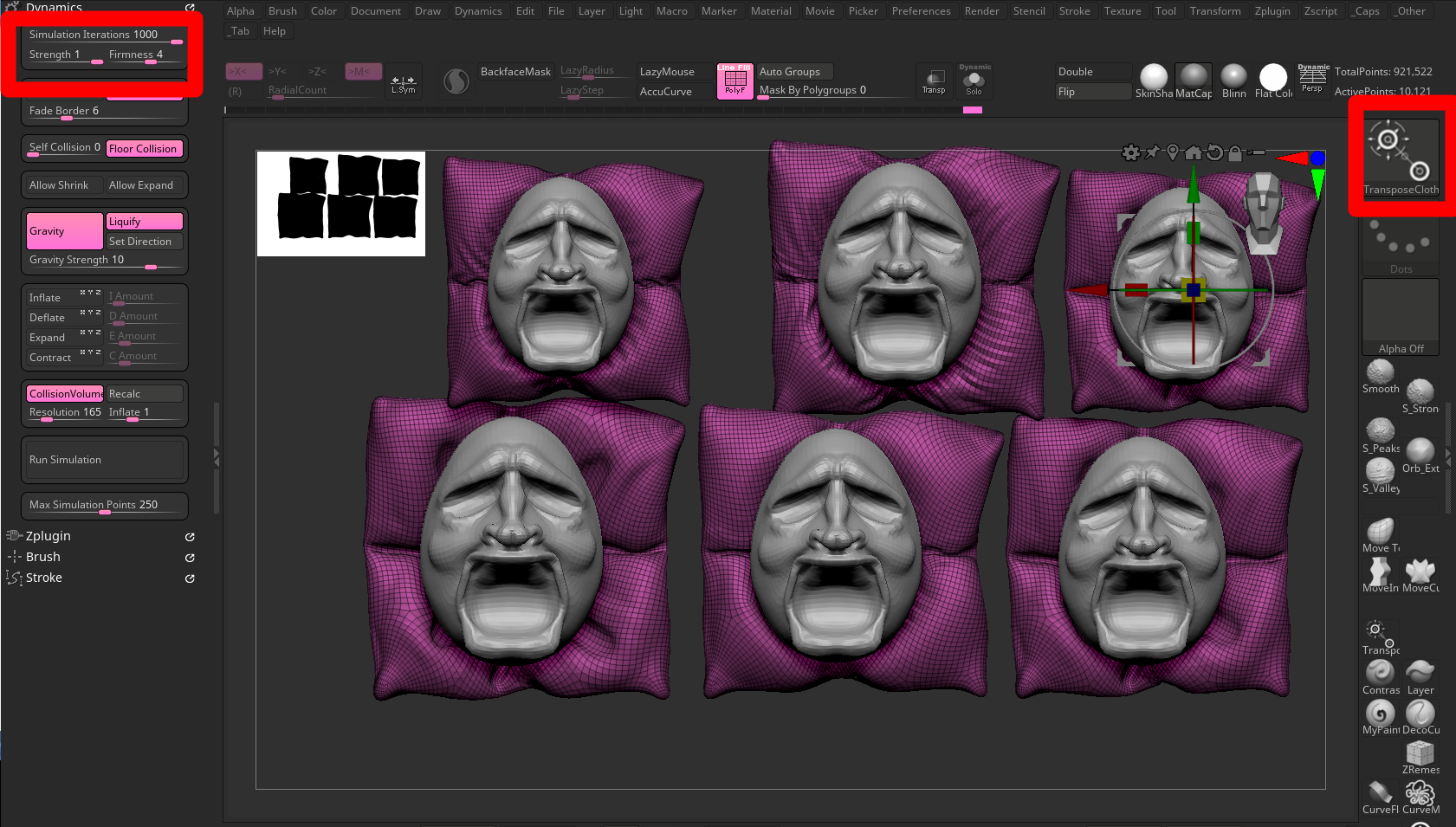Select the SkinShade material sphere
1456x827 pixels.
point(1153,78)
